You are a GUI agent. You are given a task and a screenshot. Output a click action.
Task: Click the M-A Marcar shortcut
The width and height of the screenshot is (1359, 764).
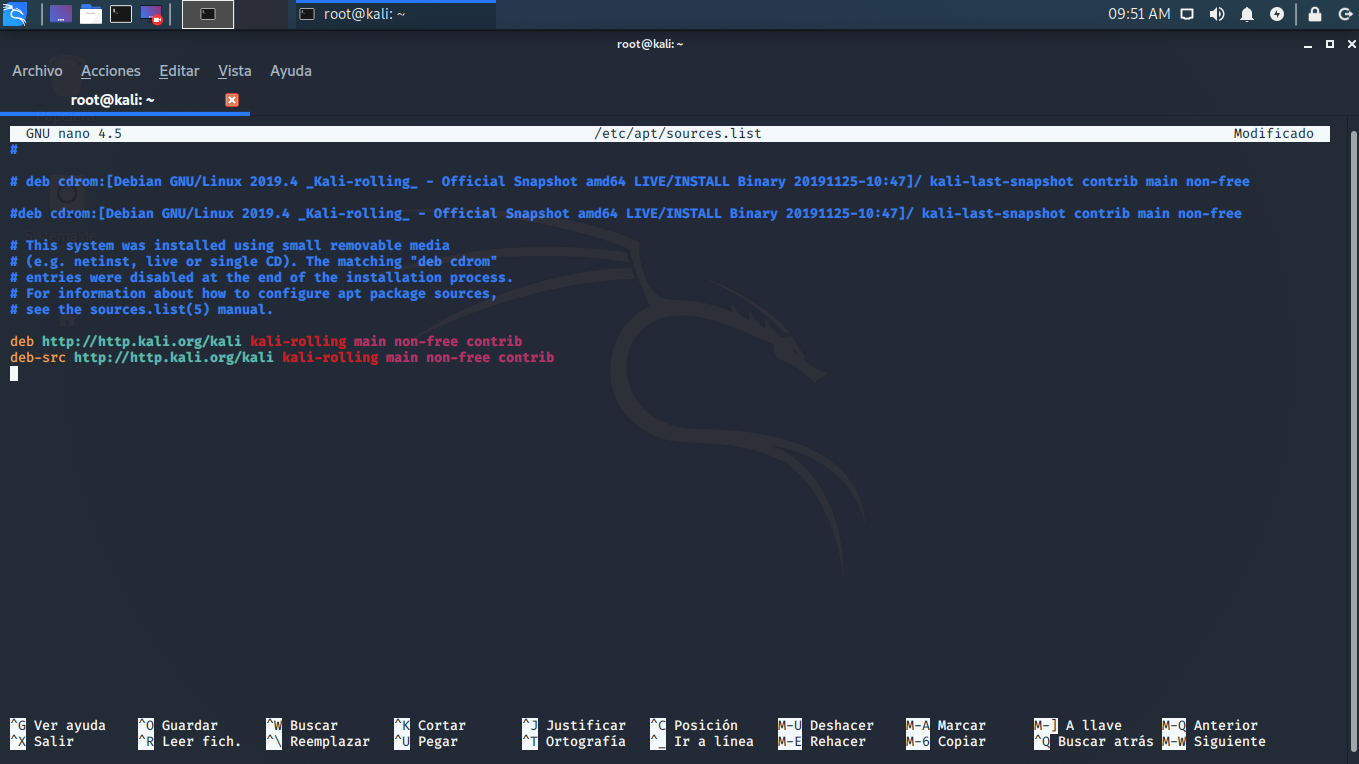[x=946, y=726]
